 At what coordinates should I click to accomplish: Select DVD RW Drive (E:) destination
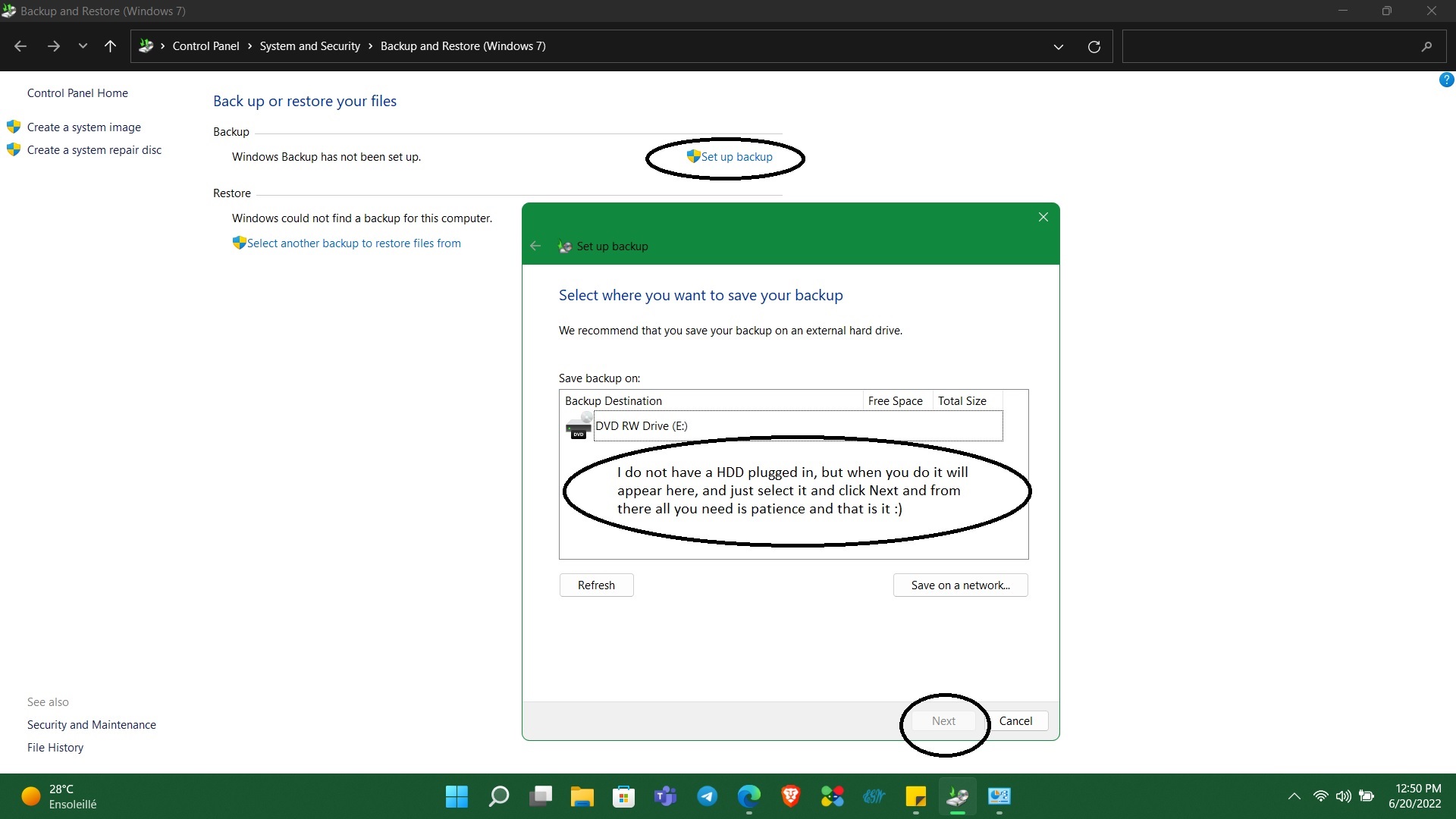(x=641, y=426)
